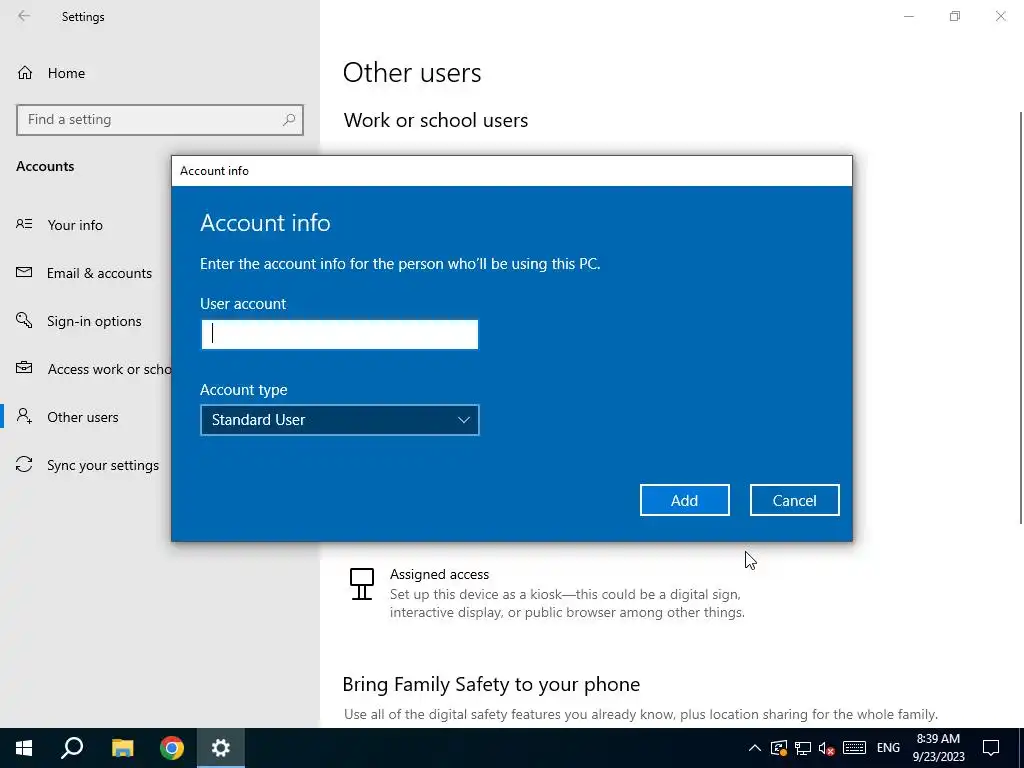Cancel the Account info dialog
This screenshot has width=1024, height=768.
point(794,500)
